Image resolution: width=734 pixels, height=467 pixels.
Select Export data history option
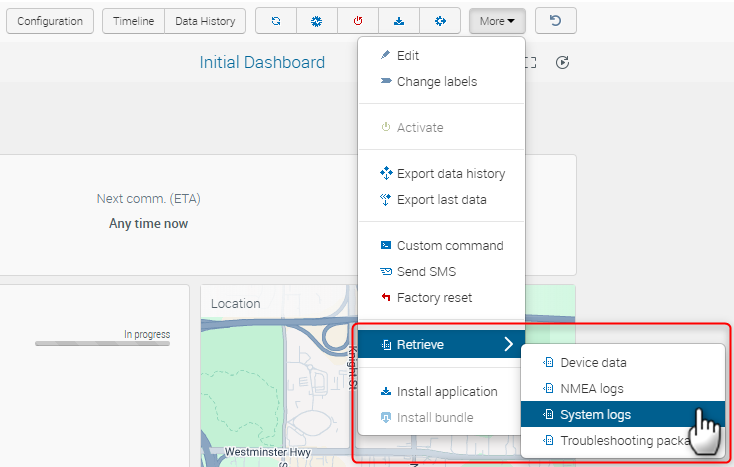[450, 174]
